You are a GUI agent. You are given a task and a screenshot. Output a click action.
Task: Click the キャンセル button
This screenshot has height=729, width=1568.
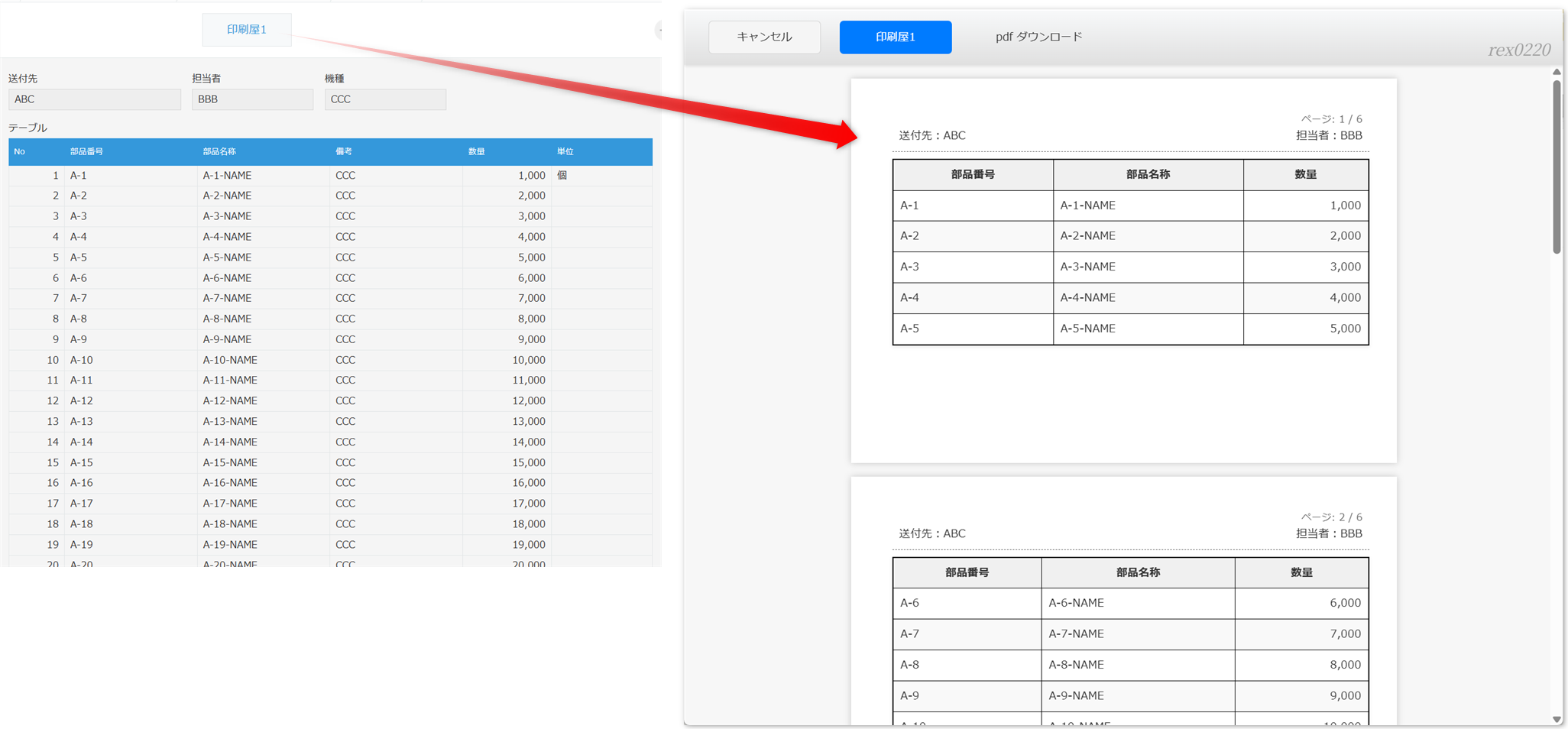click(x=764, y=37)
